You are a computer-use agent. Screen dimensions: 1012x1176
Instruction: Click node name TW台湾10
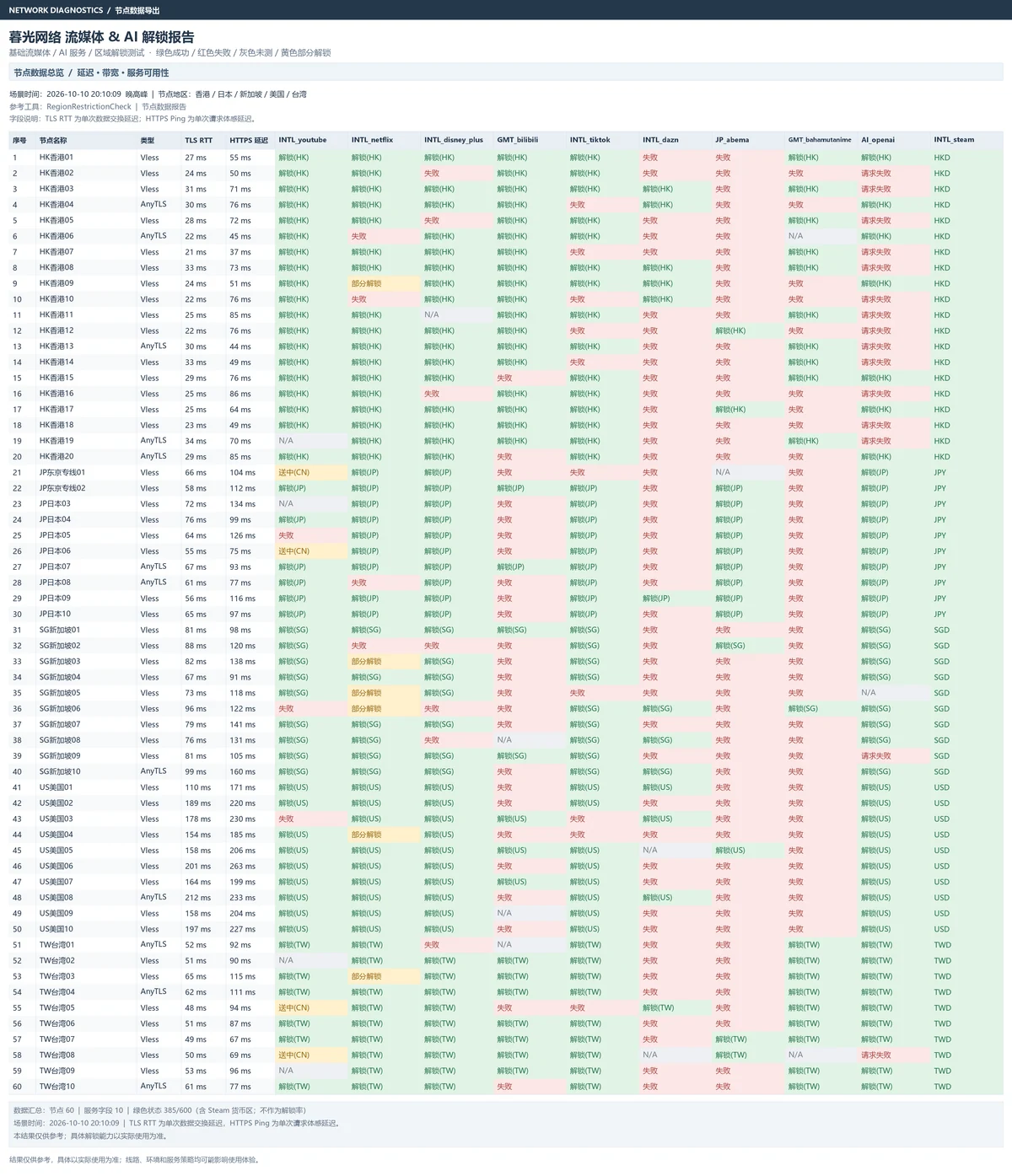tap(57, 1087)
